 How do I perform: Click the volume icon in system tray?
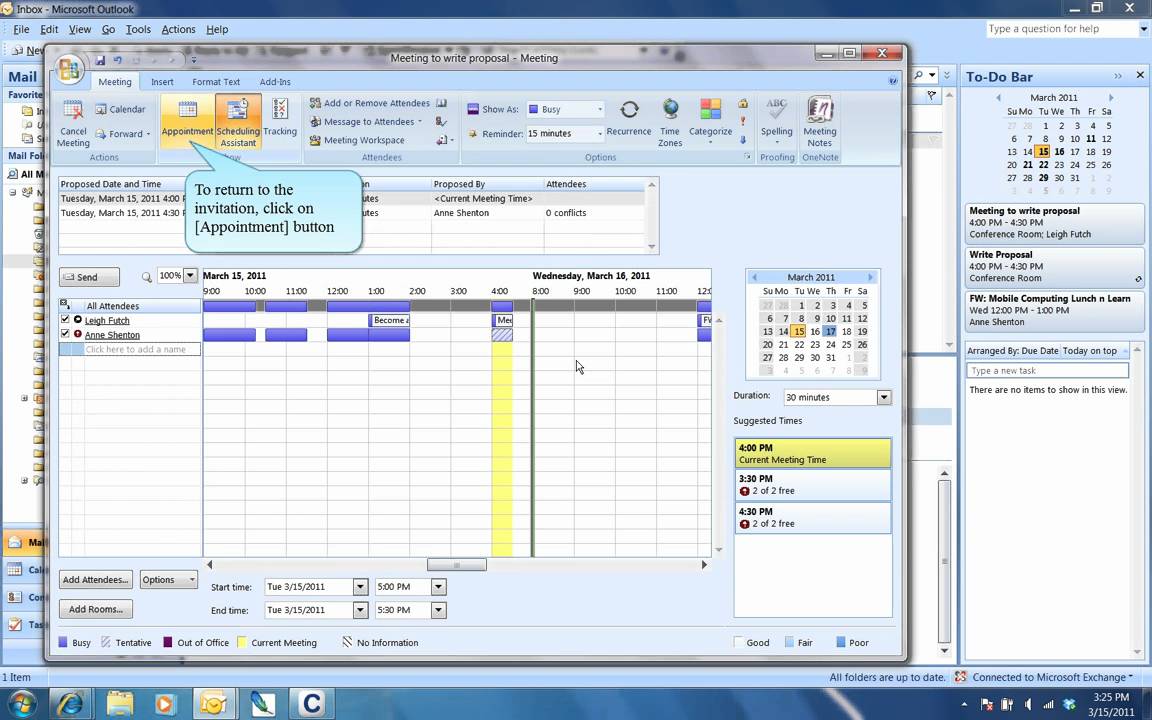tap(1028, 704)
